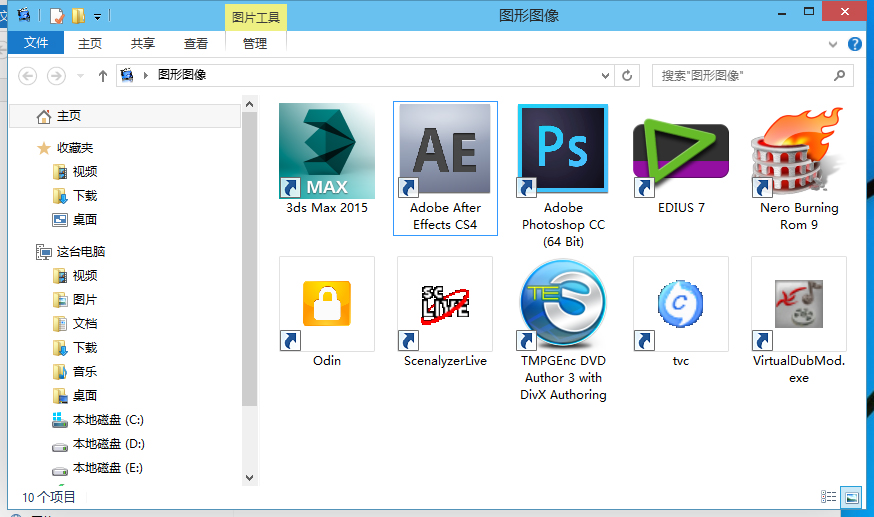Open 本地磁盘 (D:) drive
Screen dimensions: 874x517
click(98, 444)
